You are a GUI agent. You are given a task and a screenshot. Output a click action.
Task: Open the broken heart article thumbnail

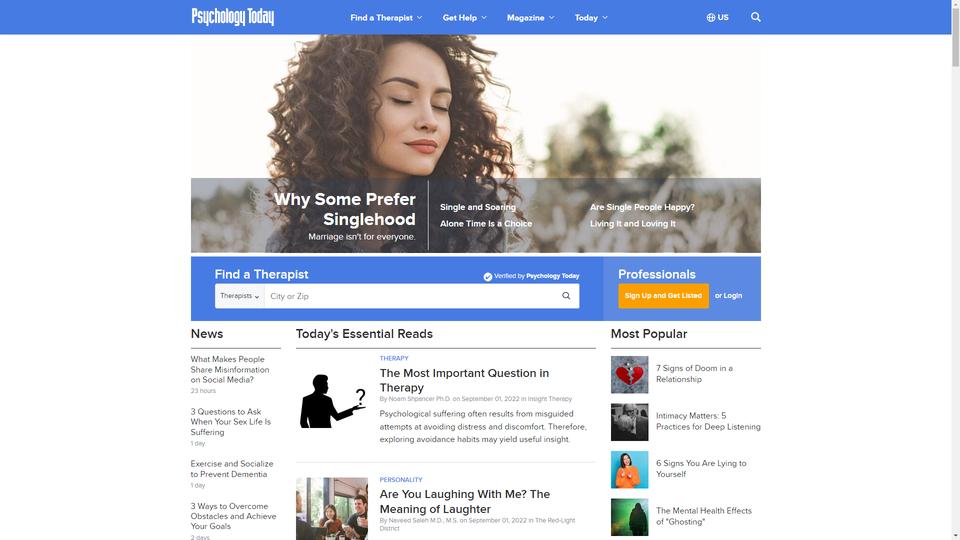pos(629,375)
